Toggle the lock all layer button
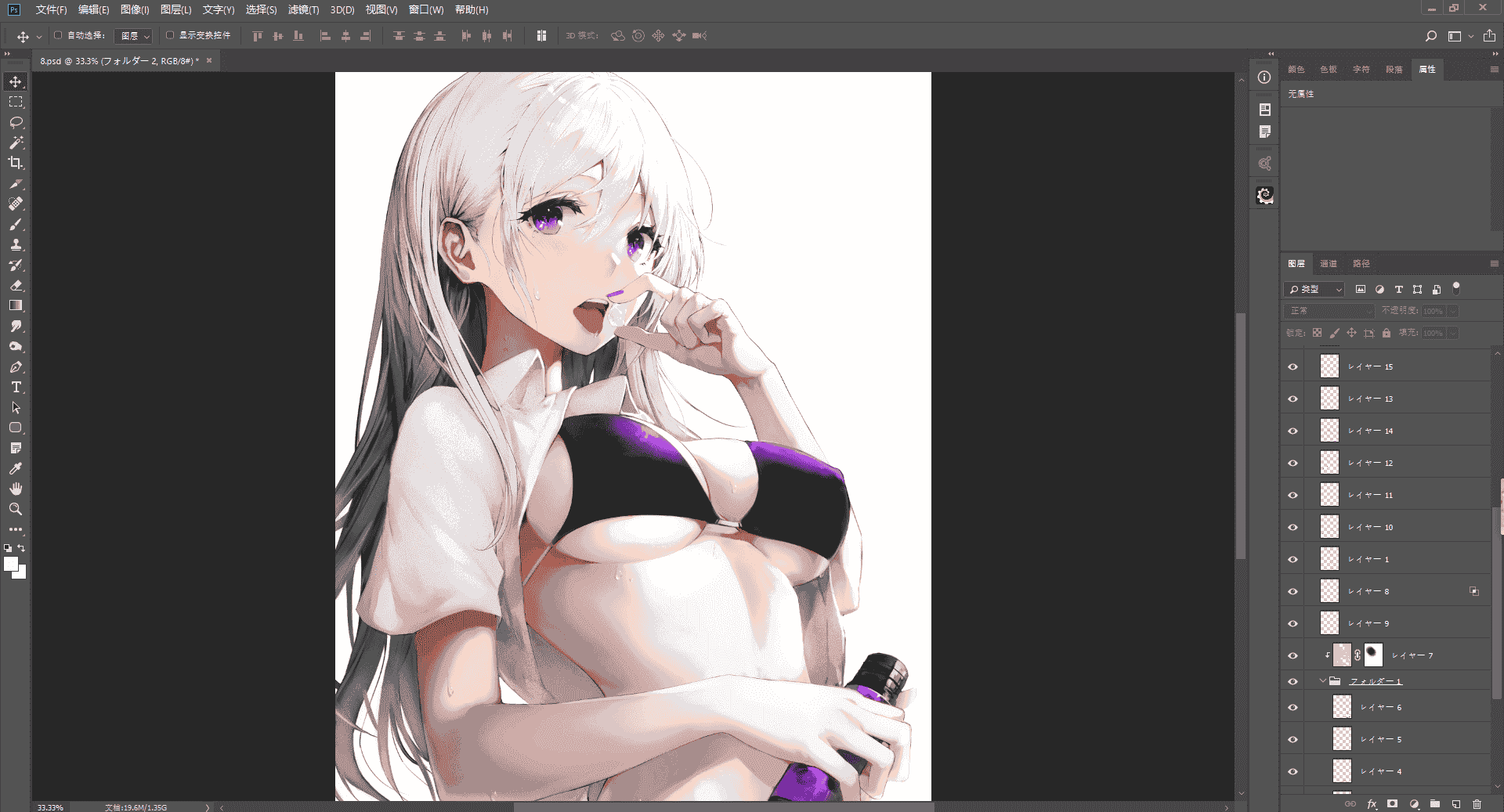 click(x=1386, y=333)
